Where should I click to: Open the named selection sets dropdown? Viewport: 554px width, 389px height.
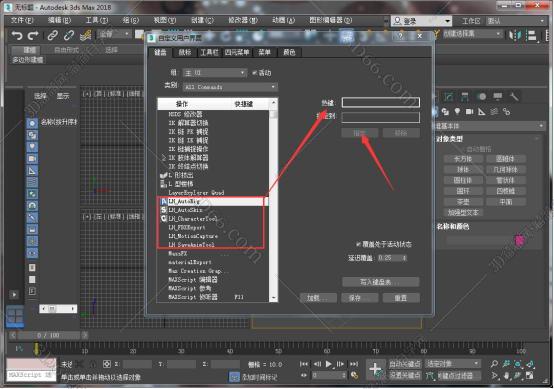click(472, 34)
